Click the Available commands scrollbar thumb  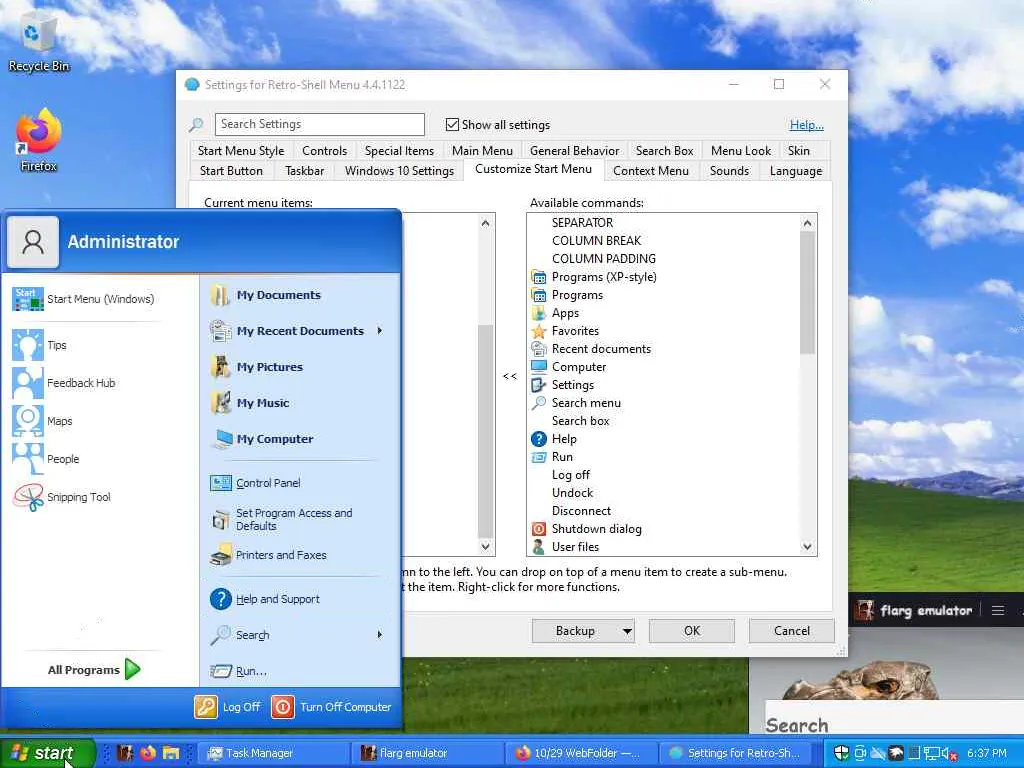click(808, 293)
